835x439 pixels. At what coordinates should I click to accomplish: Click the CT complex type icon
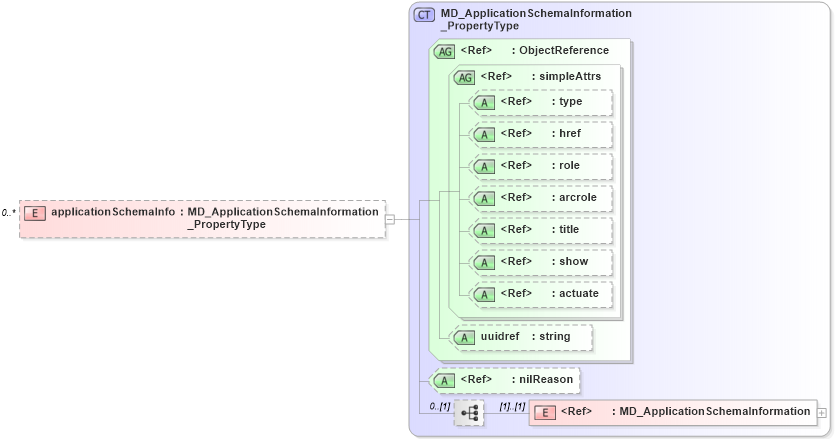tap(424, 15)
